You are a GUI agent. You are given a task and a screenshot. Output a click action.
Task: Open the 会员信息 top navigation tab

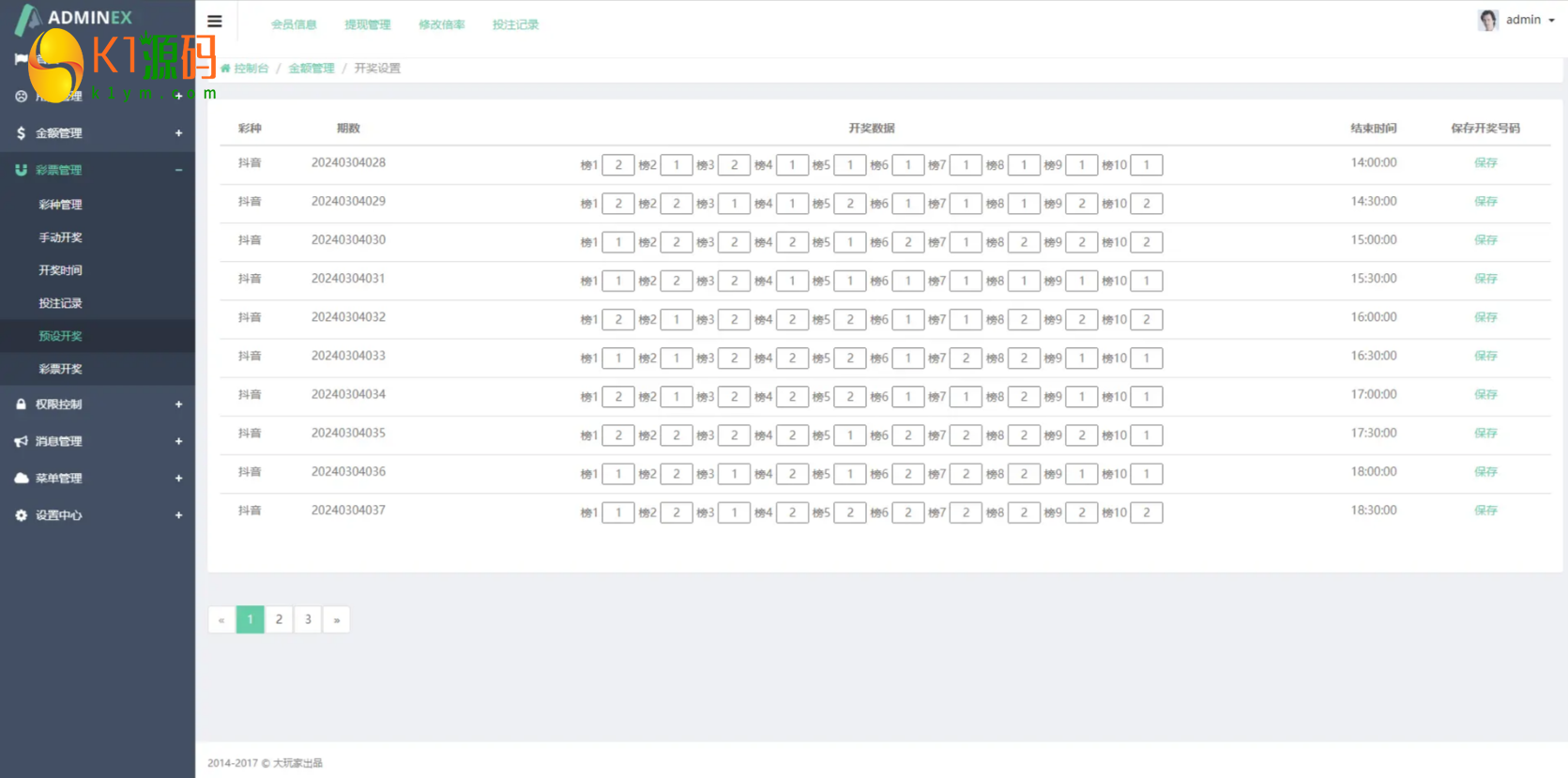pos(294,24)
